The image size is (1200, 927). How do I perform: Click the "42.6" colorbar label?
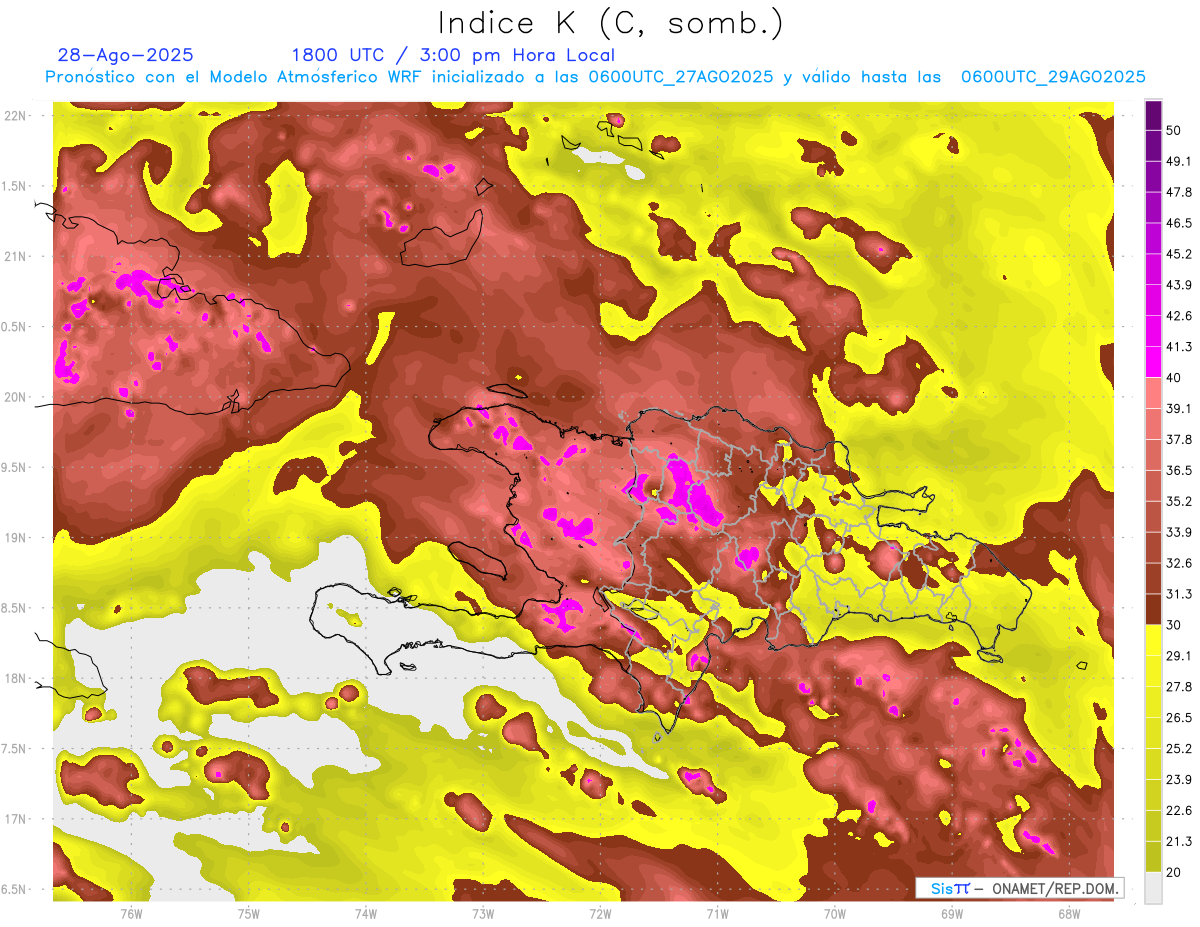tap(1178, 316)
